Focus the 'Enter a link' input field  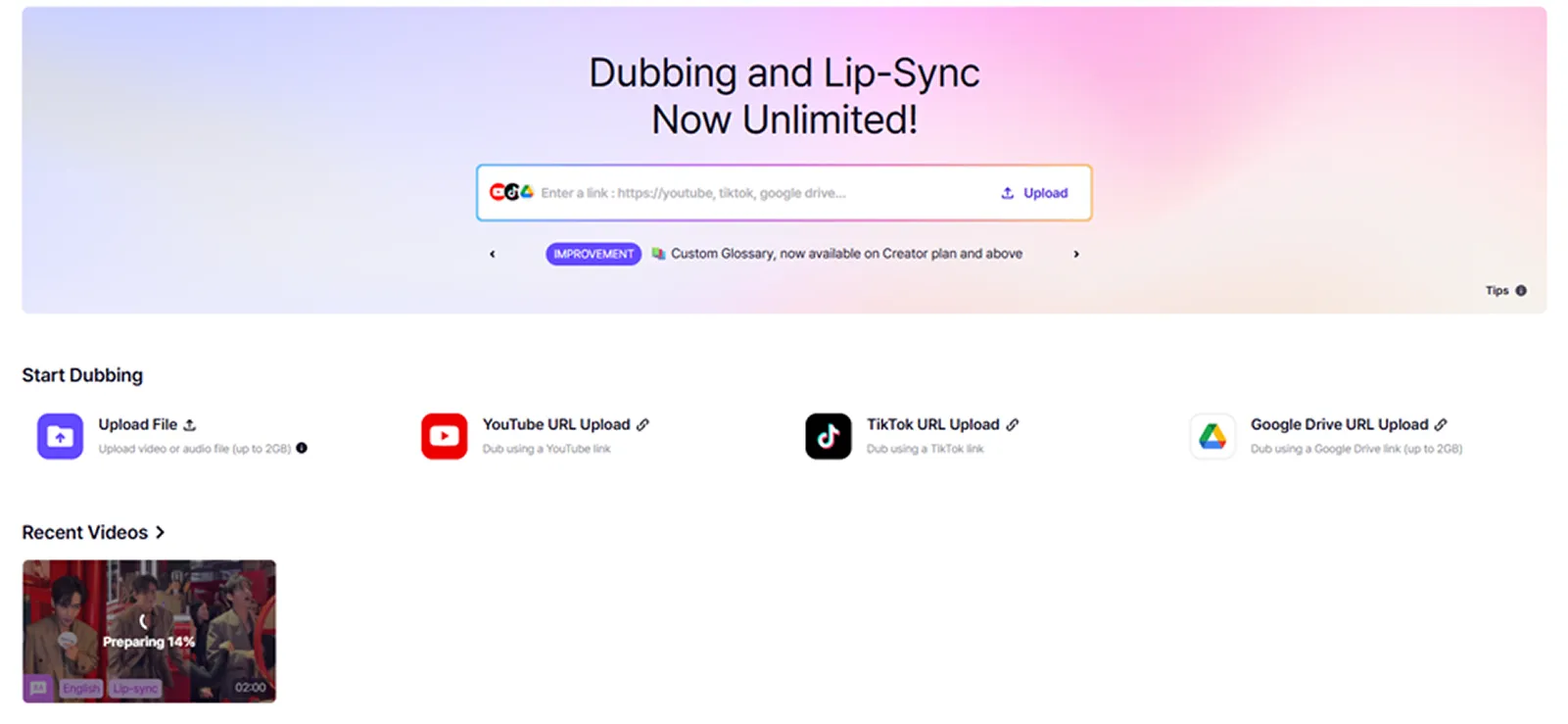coord(763,193)
